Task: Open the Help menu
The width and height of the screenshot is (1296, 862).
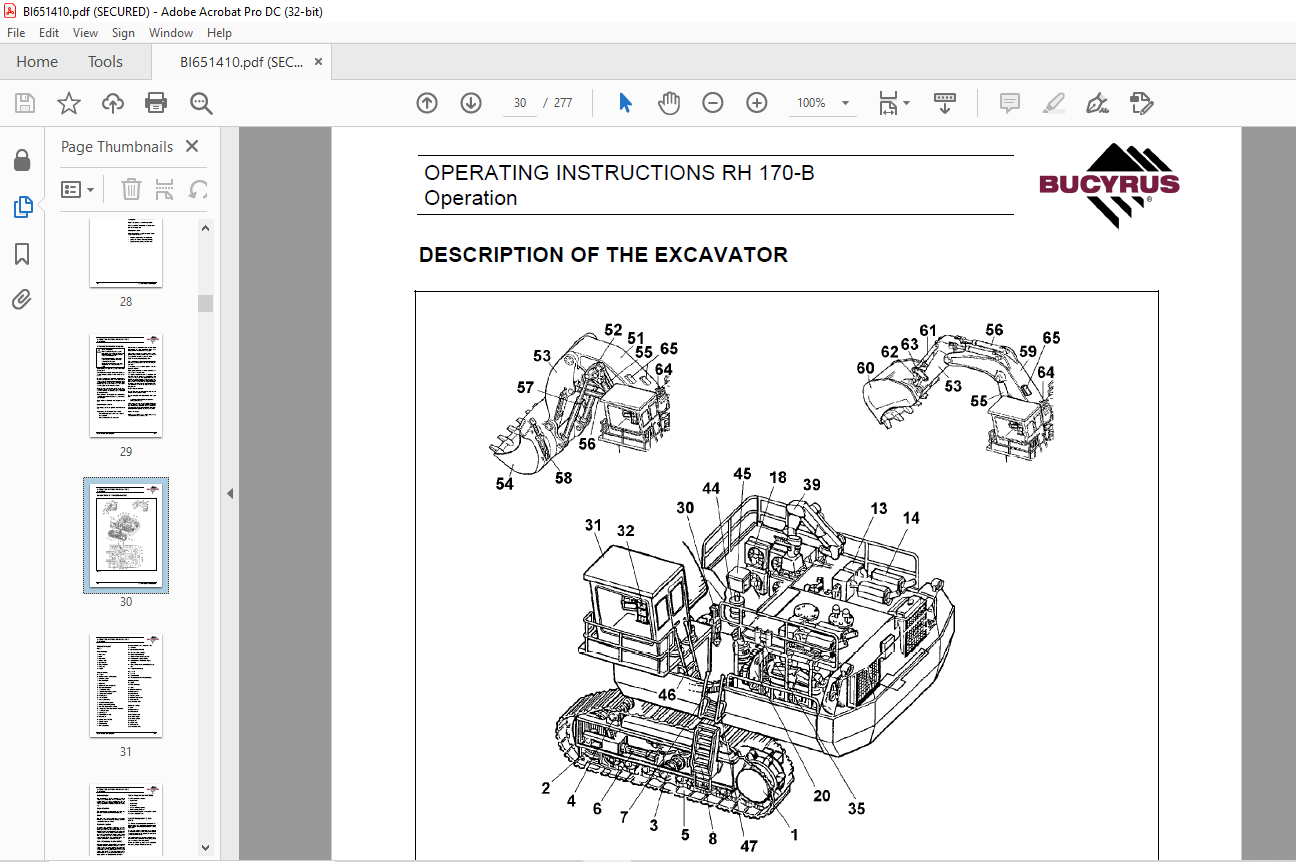Action: [x=219, y=33]
